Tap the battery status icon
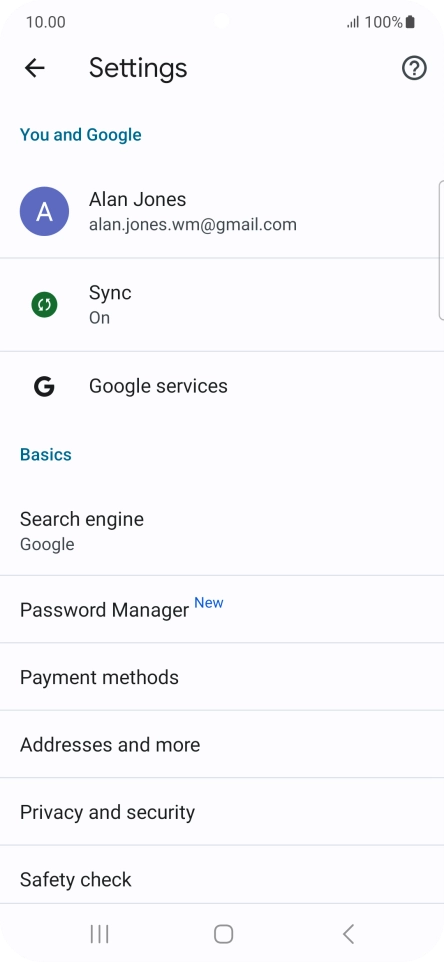 [410, 23]
